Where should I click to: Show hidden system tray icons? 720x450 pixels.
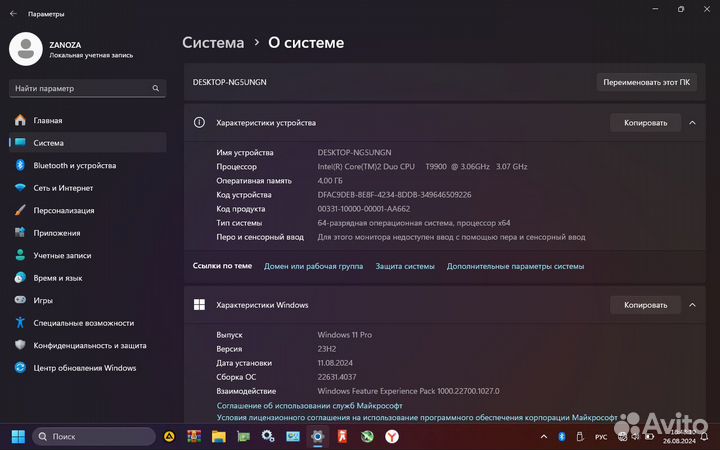[x=544, y=437]
